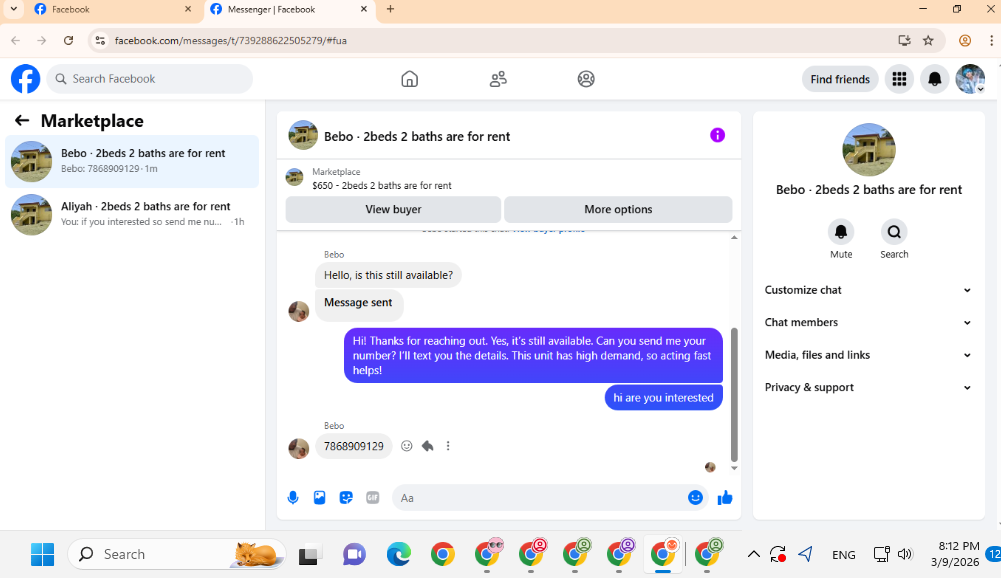The image size is (1001, 578).
Task: Reply to the 7868909129 message
Action: [x=428, y=446]
